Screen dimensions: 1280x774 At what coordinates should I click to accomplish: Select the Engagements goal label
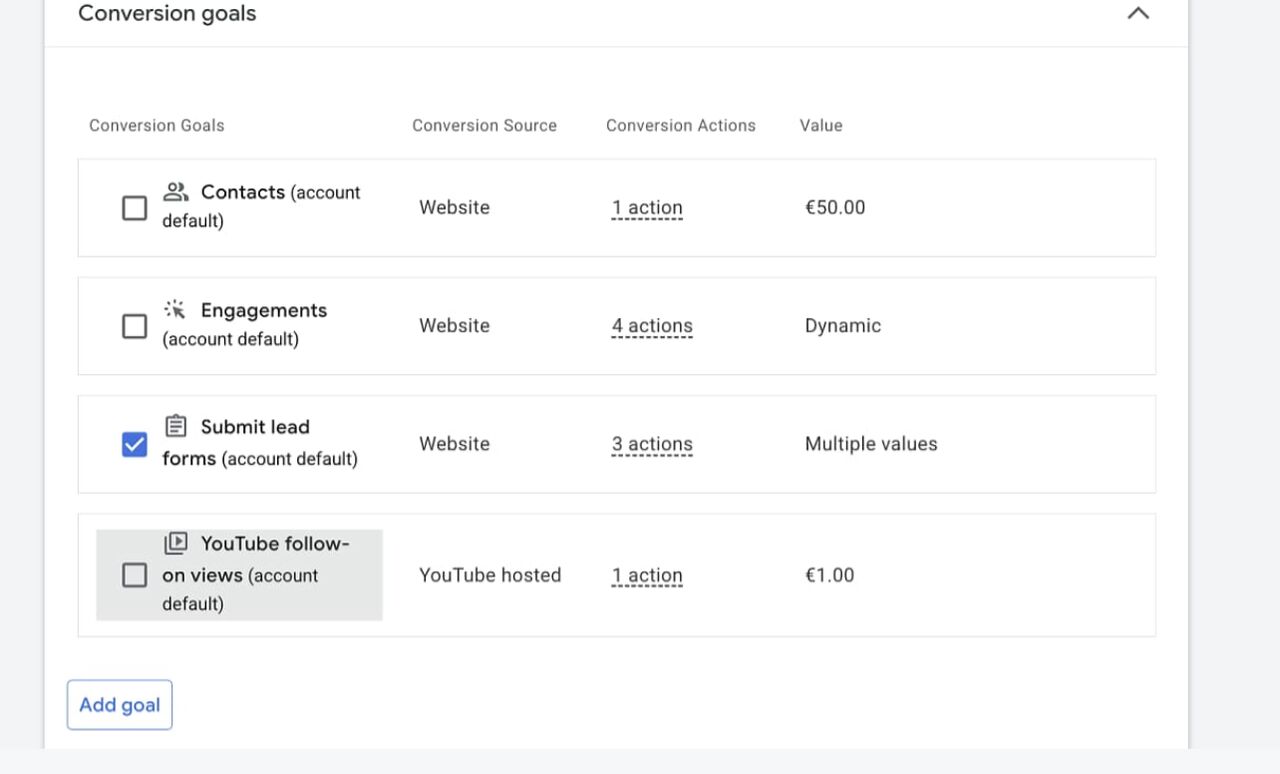coord(245,324)
